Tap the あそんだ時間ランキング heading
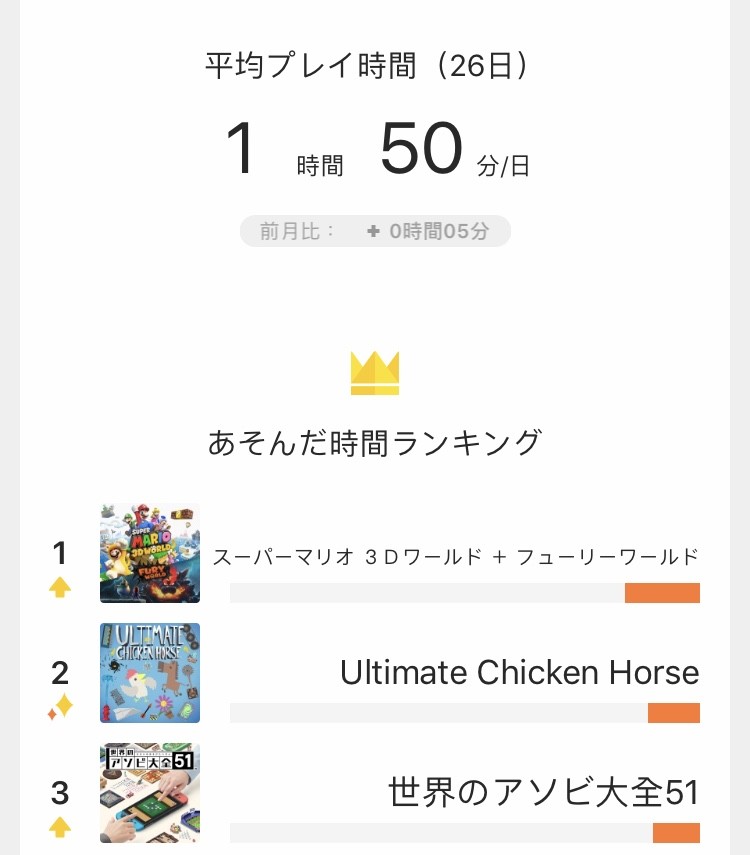 [375, 442]
